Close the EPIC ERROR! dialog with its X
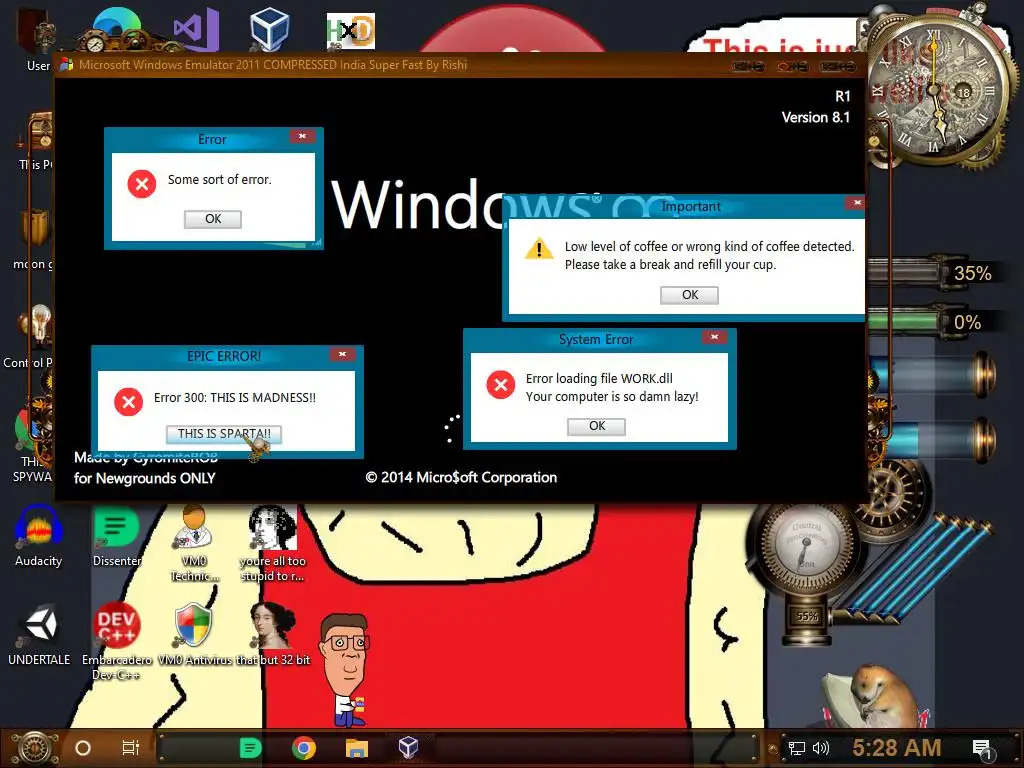Viewport: 1024px width, 768px height. [342, 355]
